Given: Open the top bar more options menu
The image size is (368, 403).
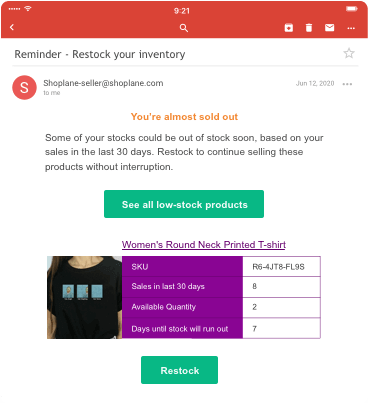Looking at the screenshot, I should 351,28.
